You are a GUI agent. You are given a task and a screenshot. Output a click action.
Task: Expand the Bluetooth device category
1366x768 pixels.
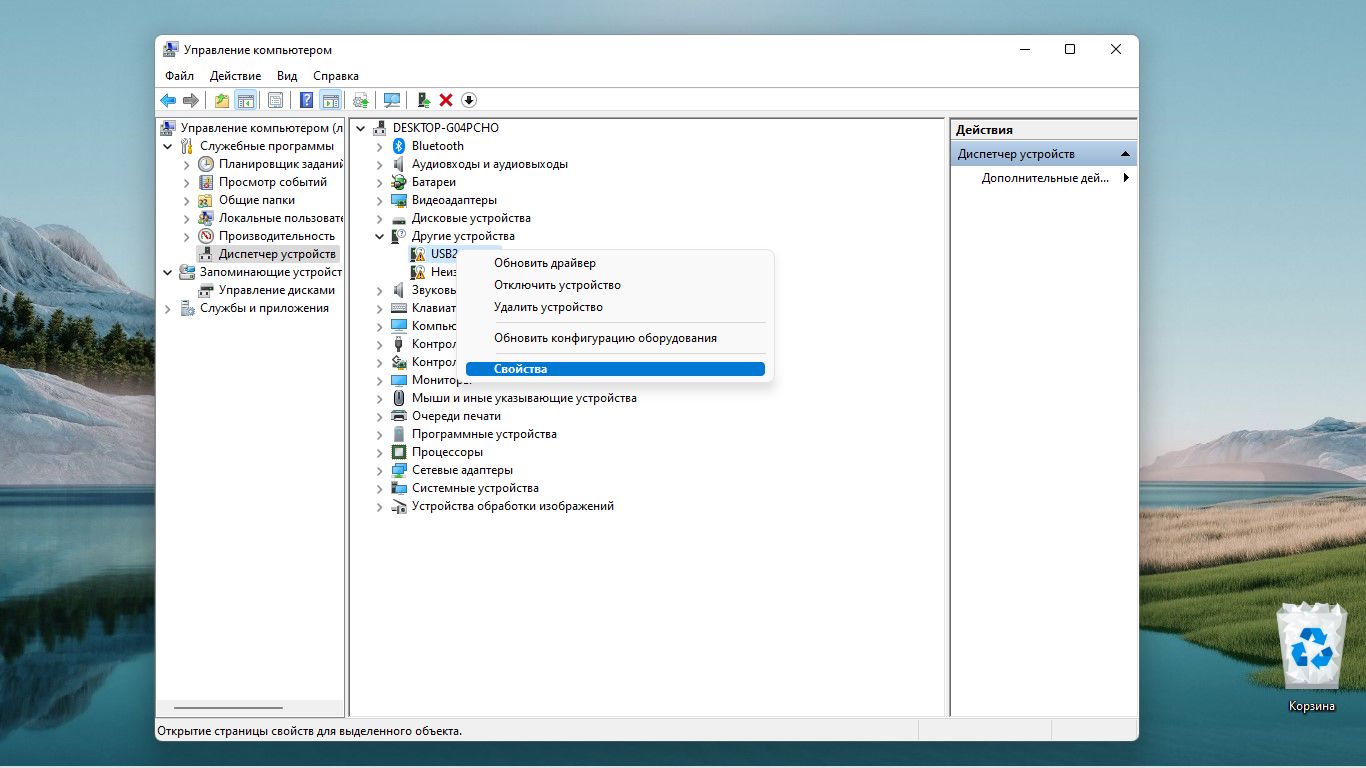379,146
